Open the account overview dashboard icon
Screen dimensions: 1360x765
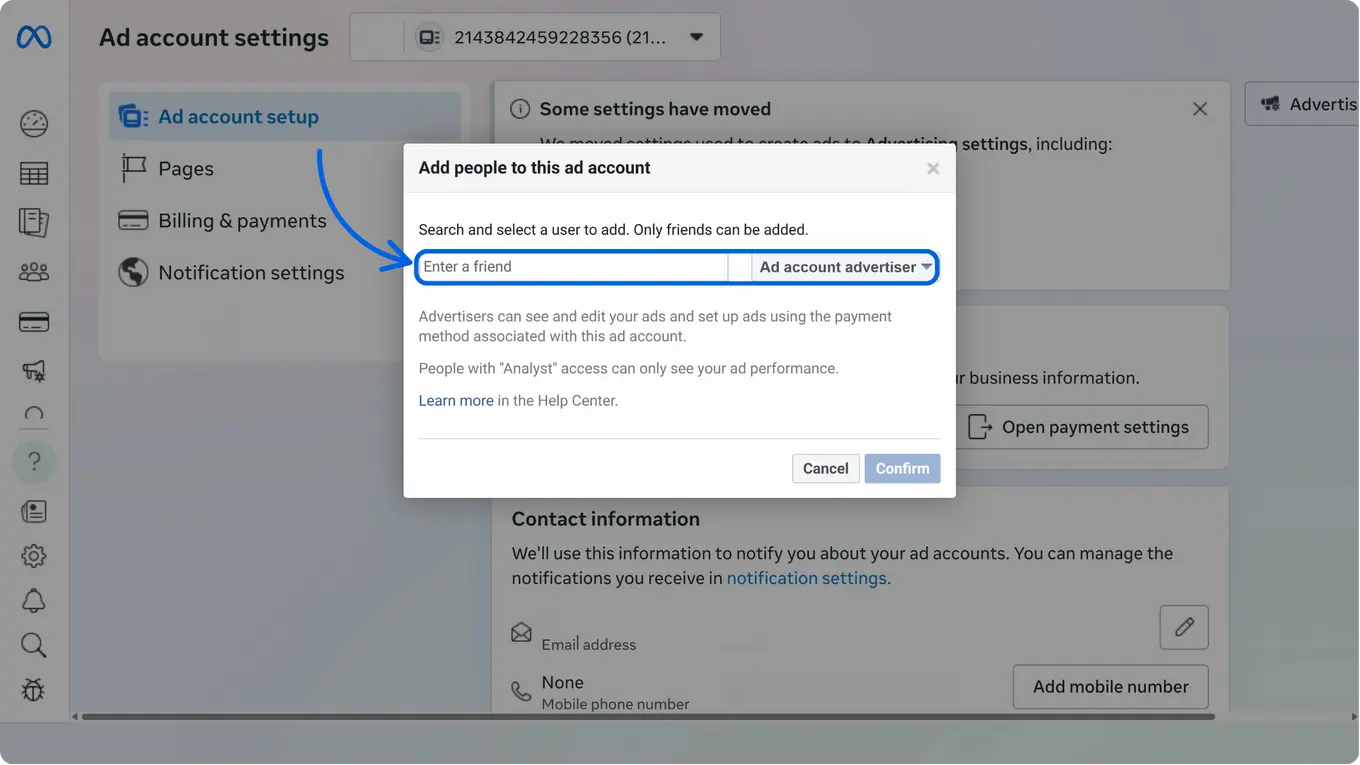[33, 123]
